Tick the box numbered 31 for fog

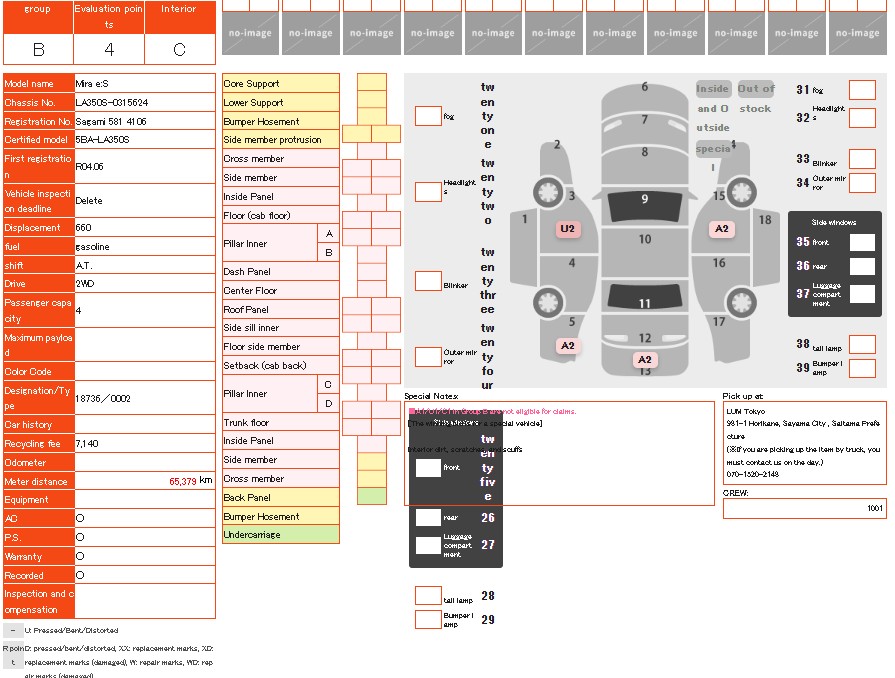tap(862, 90)
